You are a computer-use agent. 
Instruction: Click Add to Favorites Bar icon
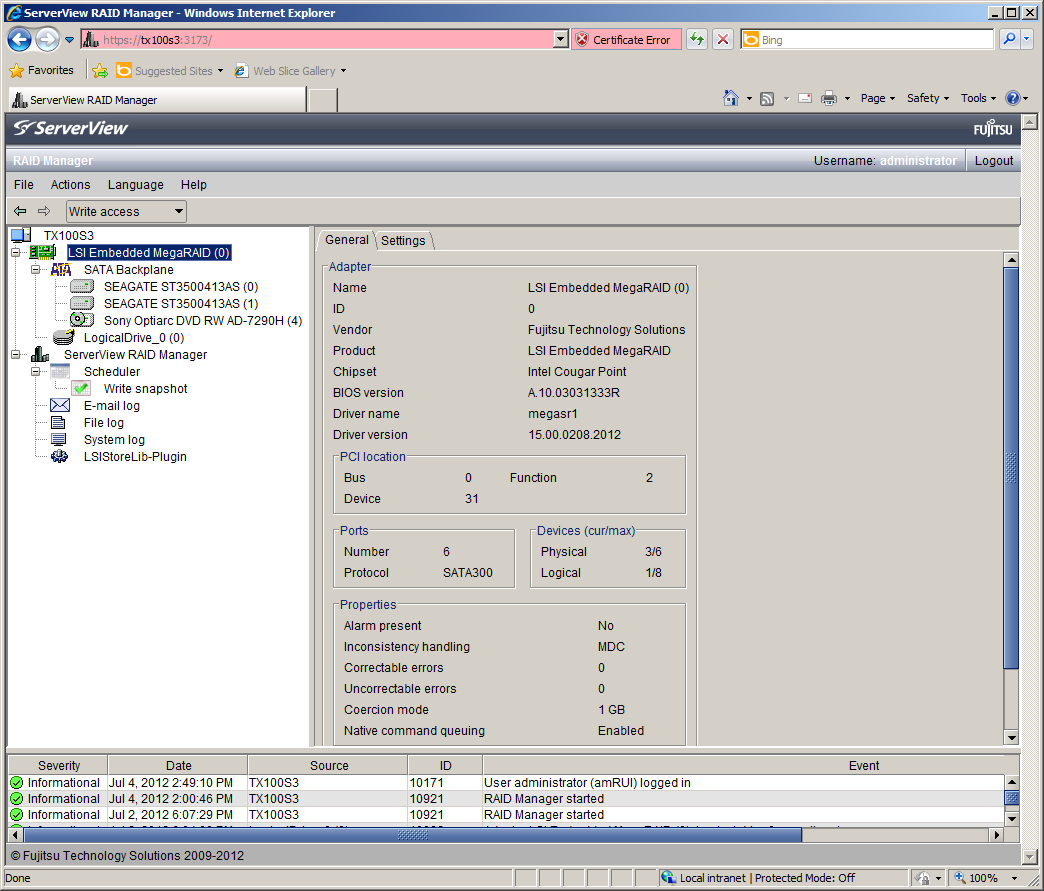pyautogui.click(x=100, y=71)
